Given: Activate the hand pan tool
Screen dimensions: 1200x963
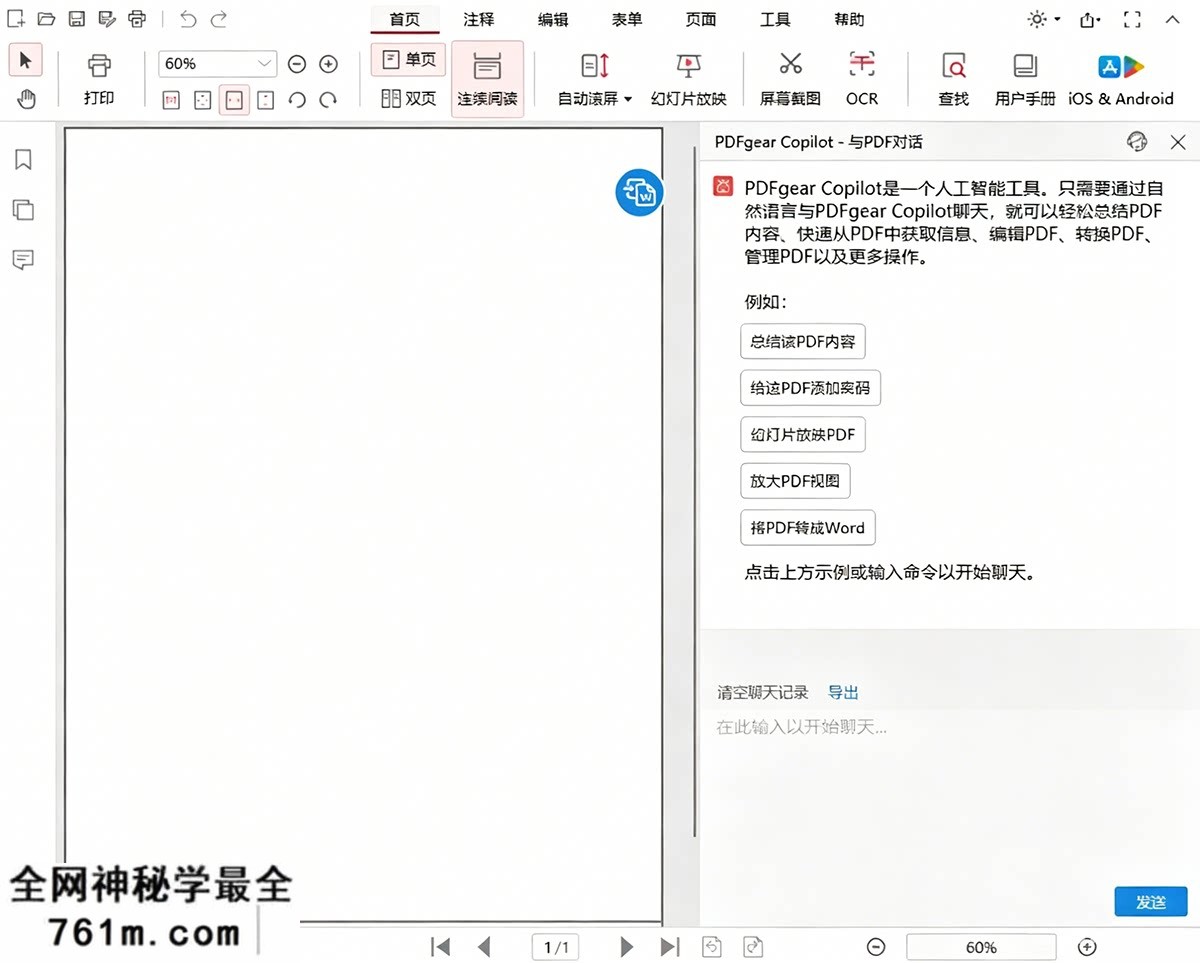Looking at the screenshot, I should tap(25, 98).
